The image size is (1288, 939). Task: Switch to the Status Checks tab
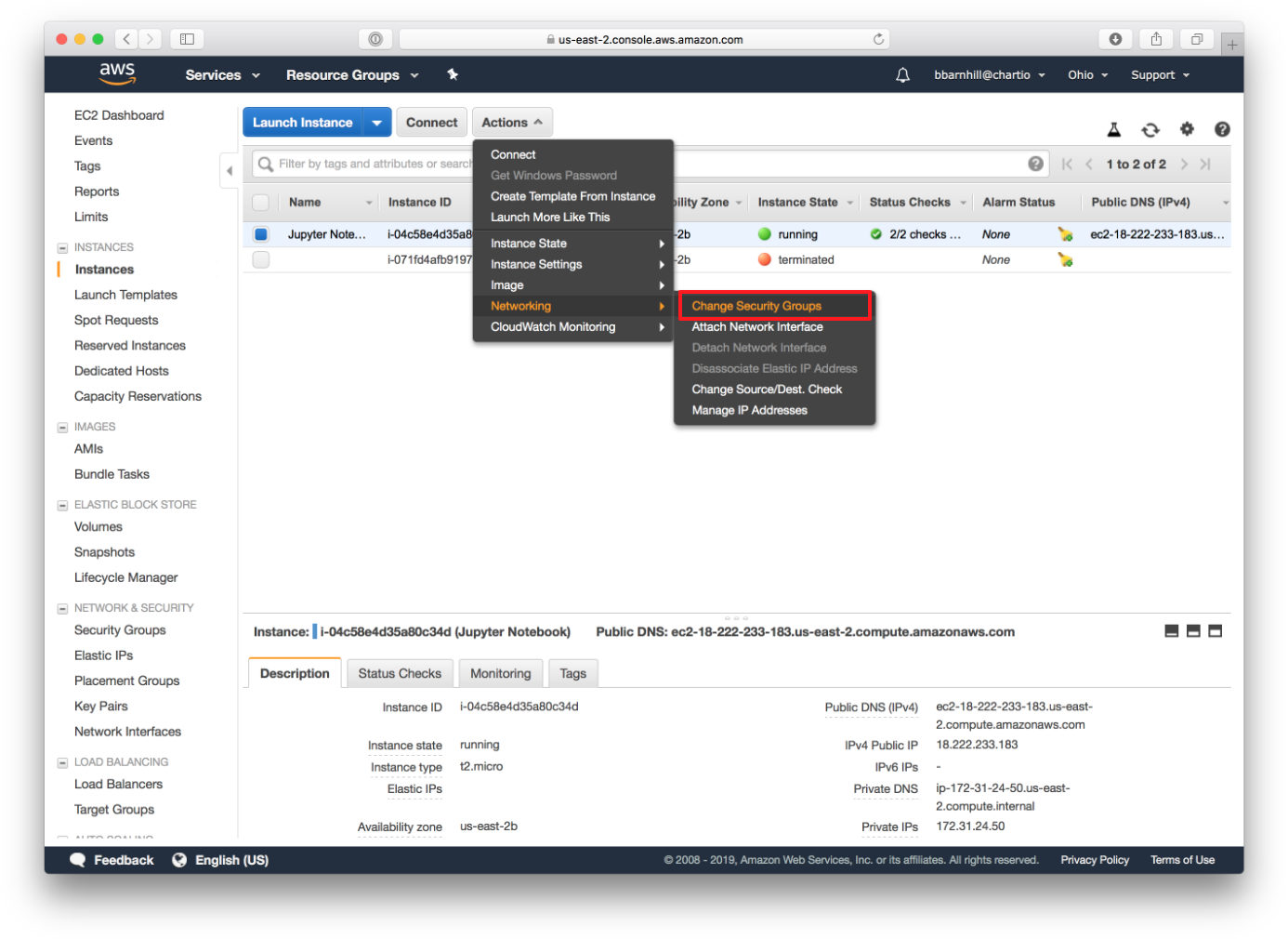(400, 673)
